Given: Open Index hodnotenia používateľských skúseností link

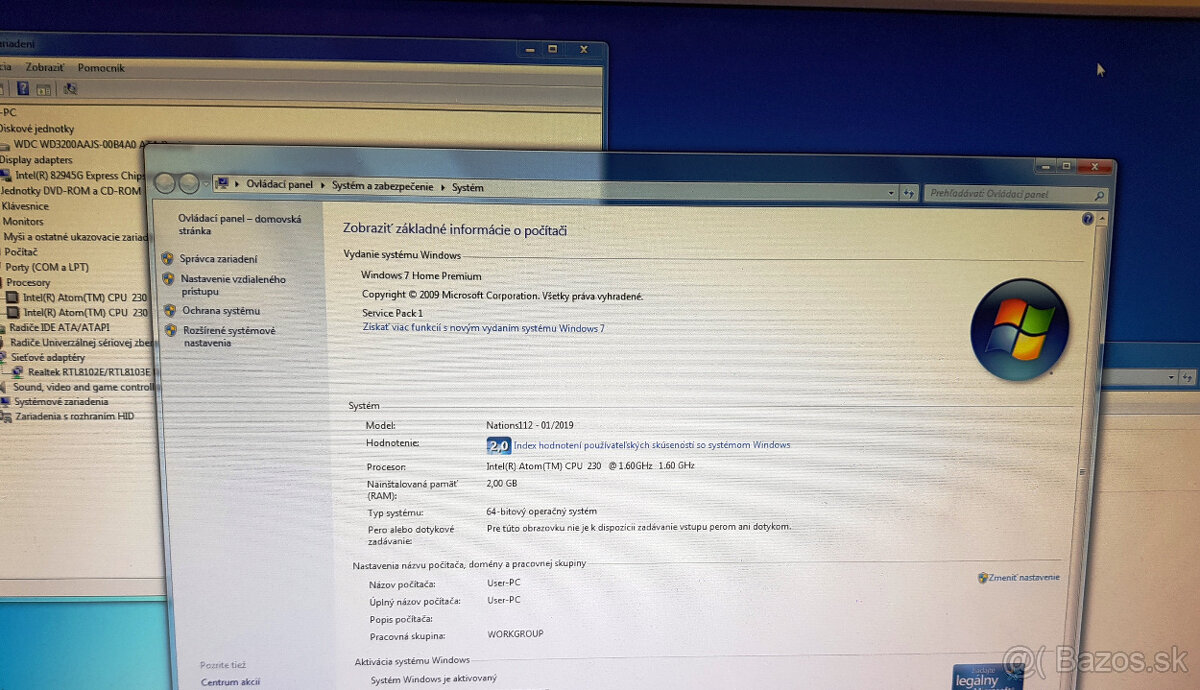Looking at the screenshot, I should (x=652, y=445).
